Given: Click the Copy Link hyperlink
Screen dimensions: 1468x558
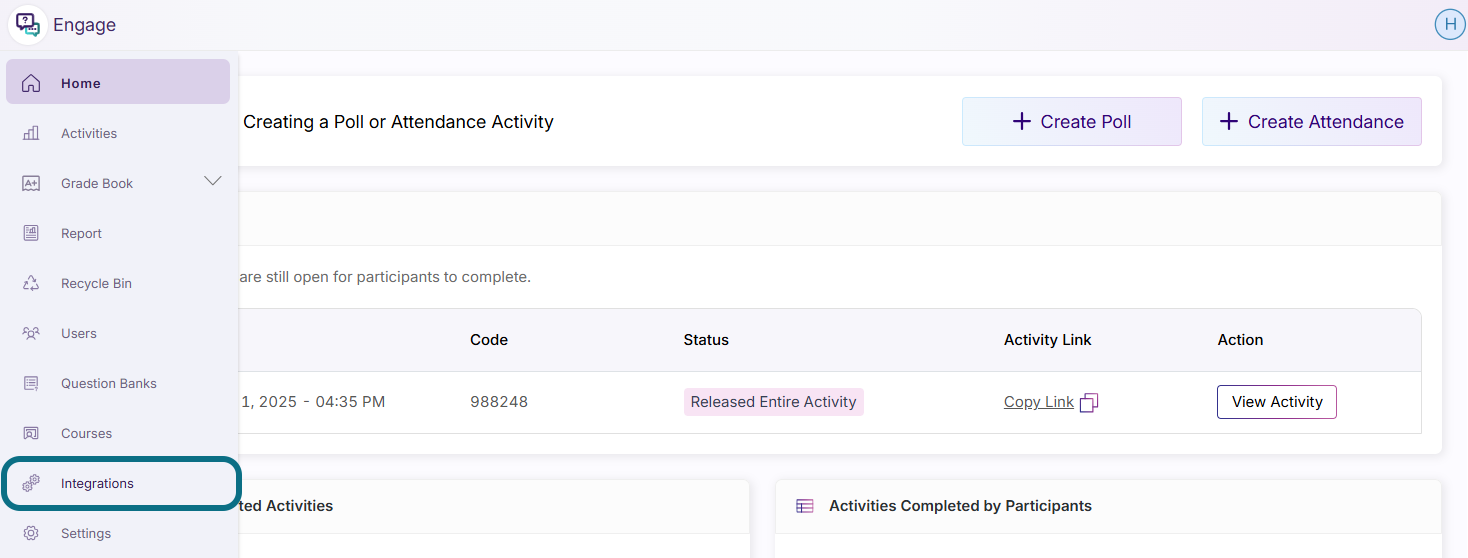Looking at the screenshot, I should (1039, 402).
